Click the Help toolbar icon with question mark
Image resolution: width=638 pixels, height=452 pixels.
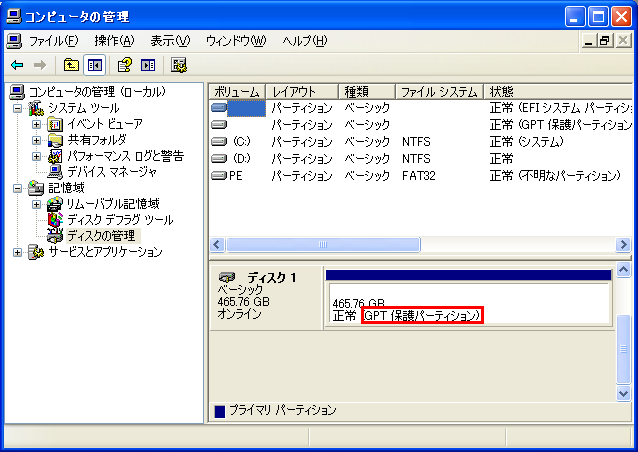125,65
